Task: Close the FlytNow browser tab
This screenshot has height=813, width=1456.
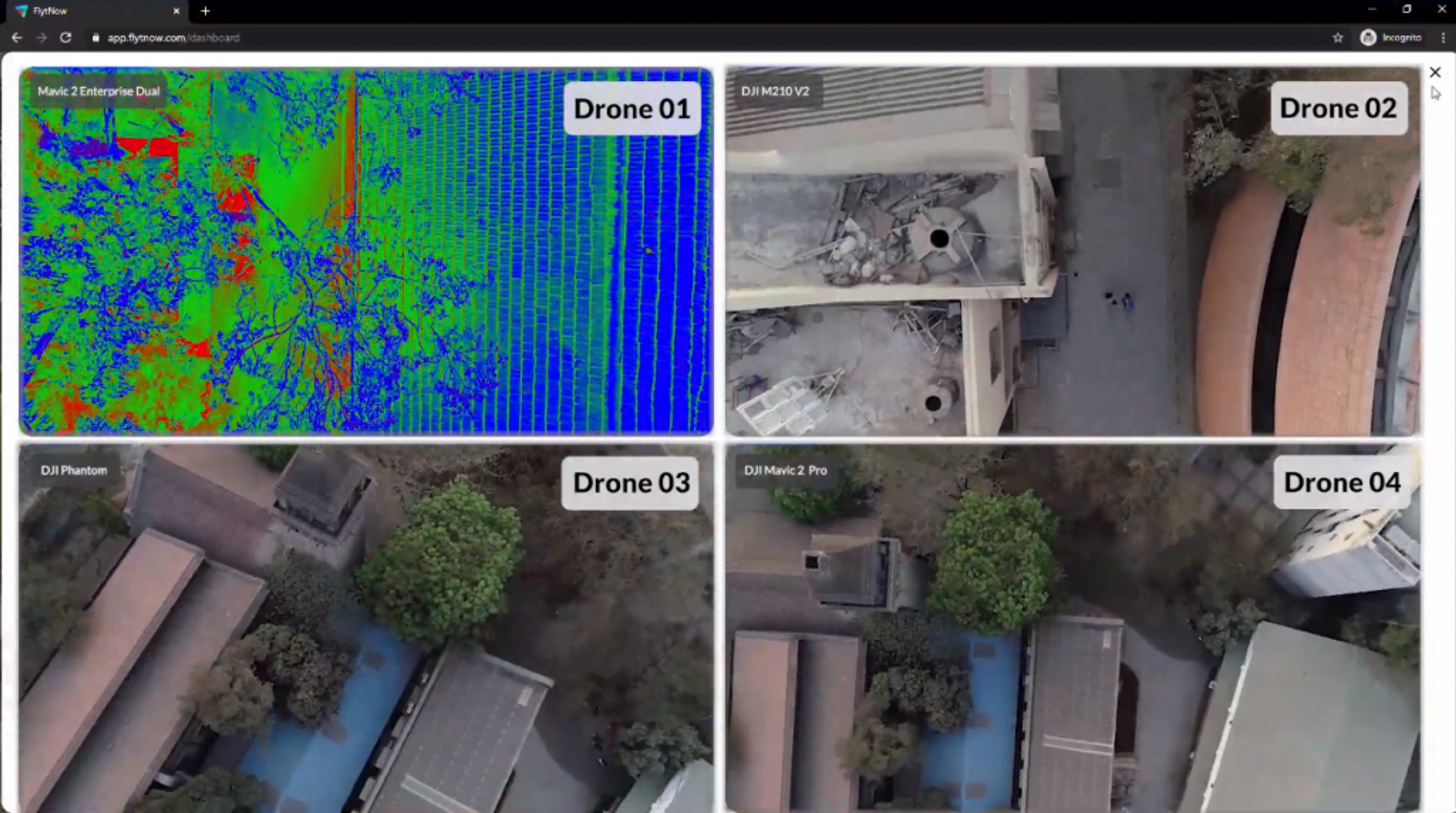Action: [x=176, y=11]
